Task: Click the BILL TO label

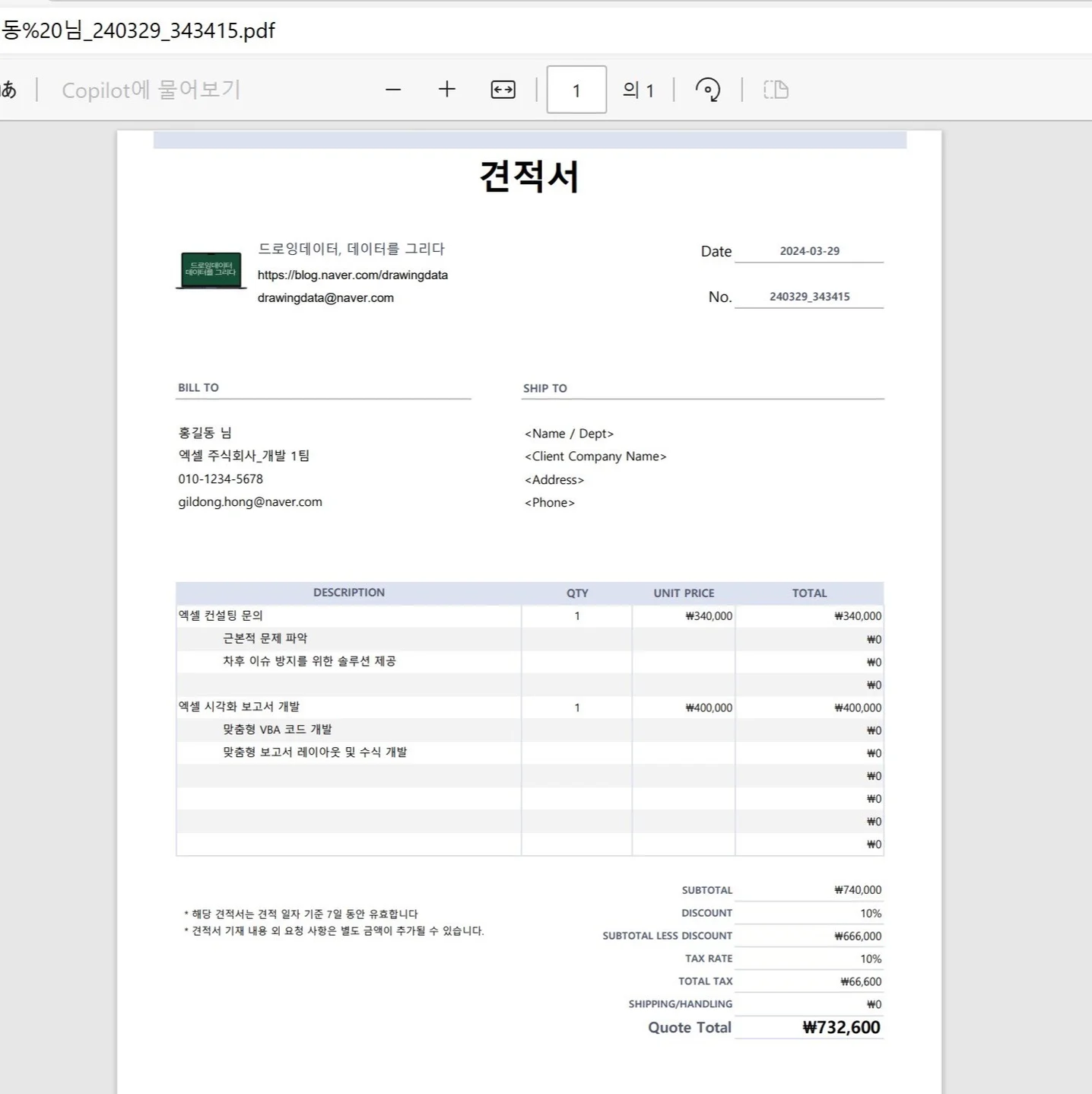Action: click(x=198, y=387)
